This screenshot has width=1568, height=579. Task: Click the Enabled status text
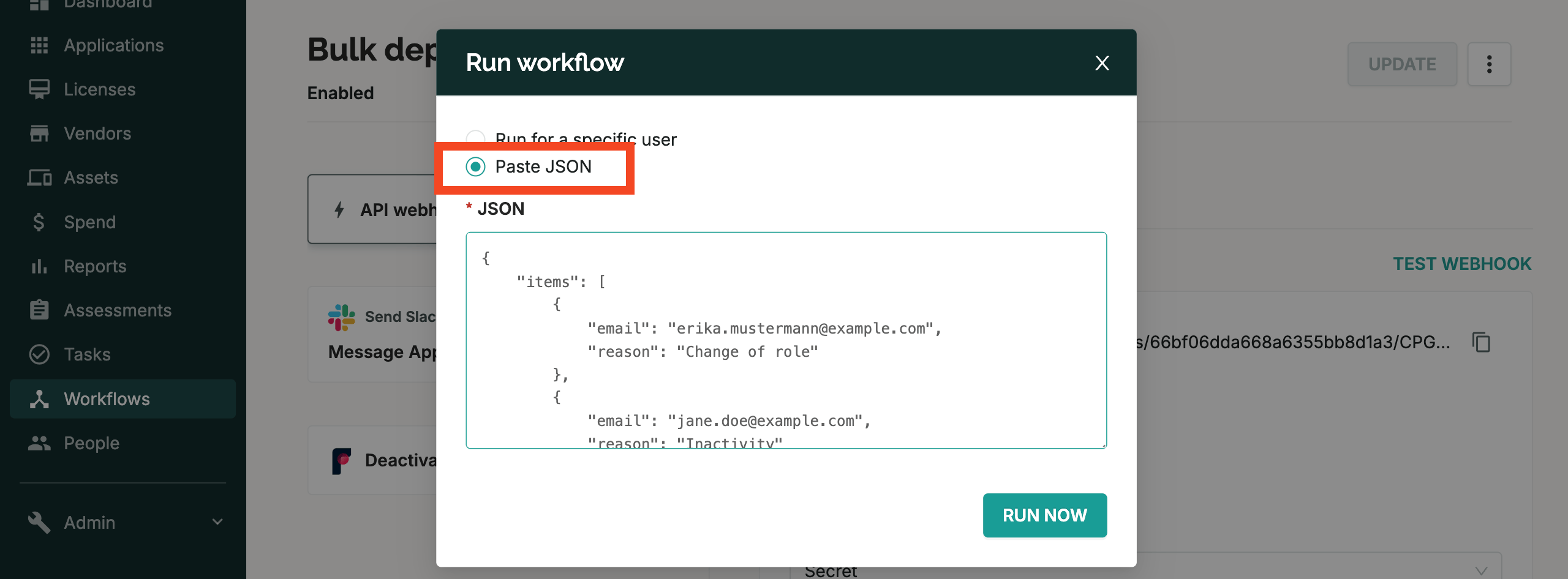pyautogui.click(x=341, y=93)
